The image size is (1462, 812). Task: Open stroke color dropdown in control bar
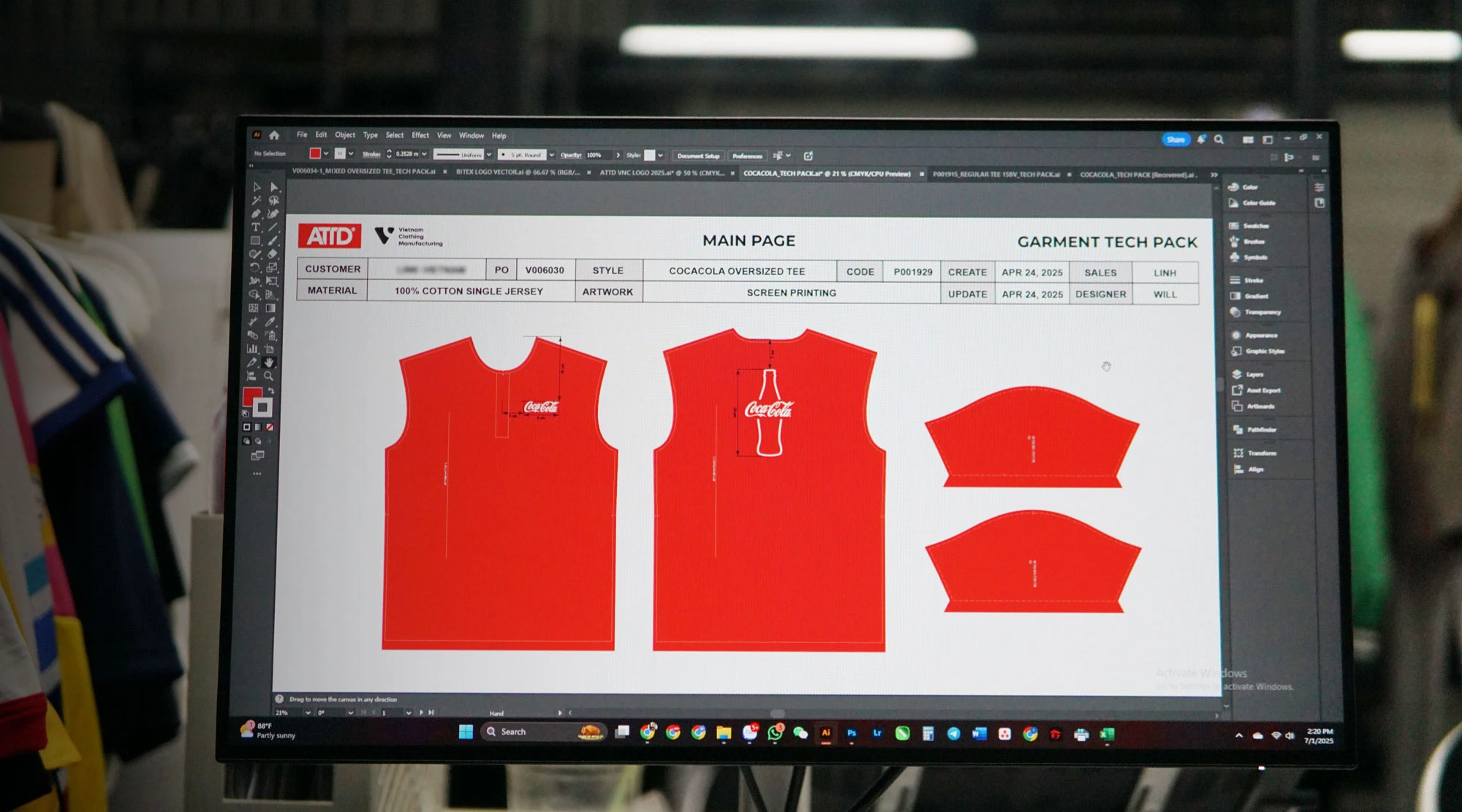(351, 153)
